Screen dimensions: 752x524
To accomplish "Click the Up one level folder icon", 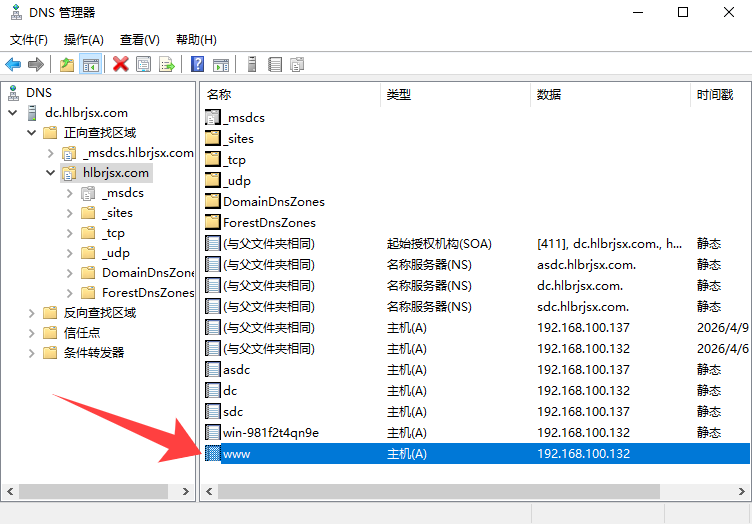I will click(x=67, y=64).
